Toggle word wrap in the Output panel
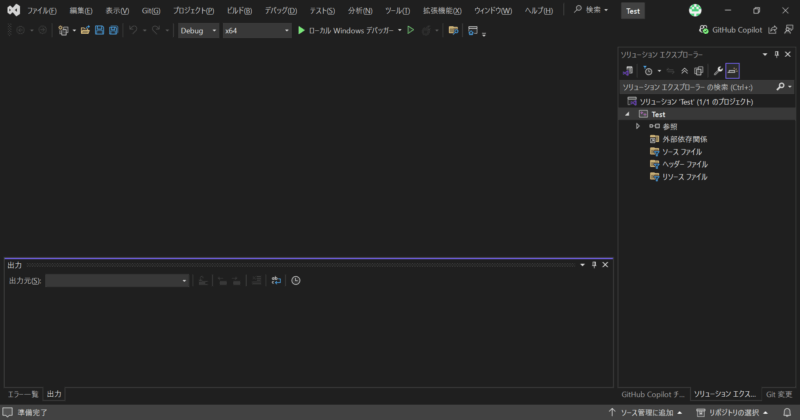This screenshot has height=420, width=800. click(x=276, y=281)
